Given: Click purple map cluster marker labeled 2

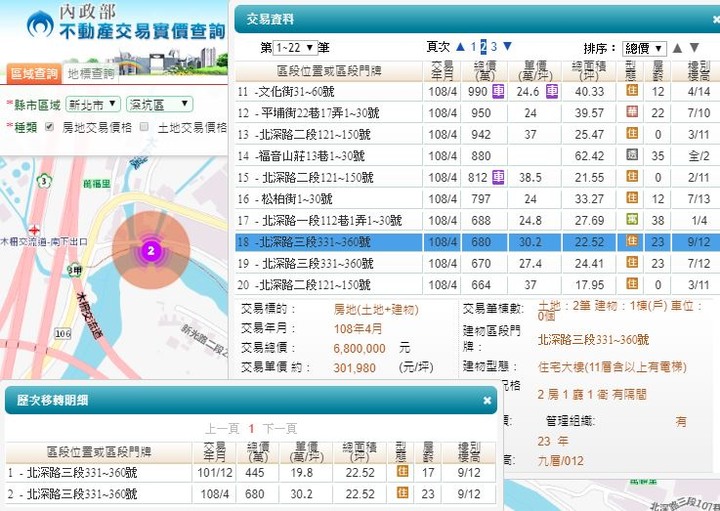Looking at the screenshot, I should pyautogui.click(x=151, y=251).
